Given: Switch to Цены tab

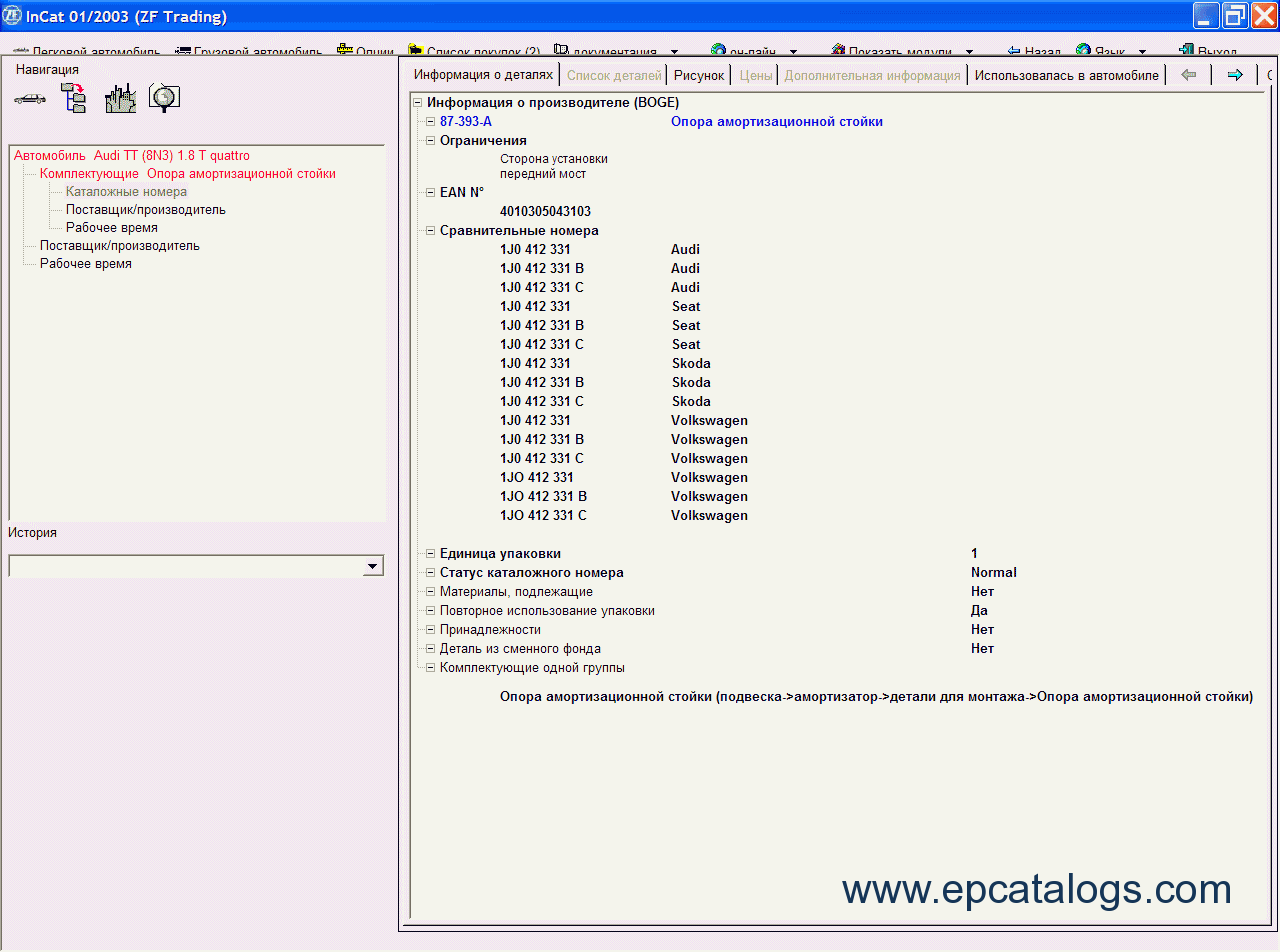Looking at the screenshot, I should pyautogui.click(x=756, y=75).
